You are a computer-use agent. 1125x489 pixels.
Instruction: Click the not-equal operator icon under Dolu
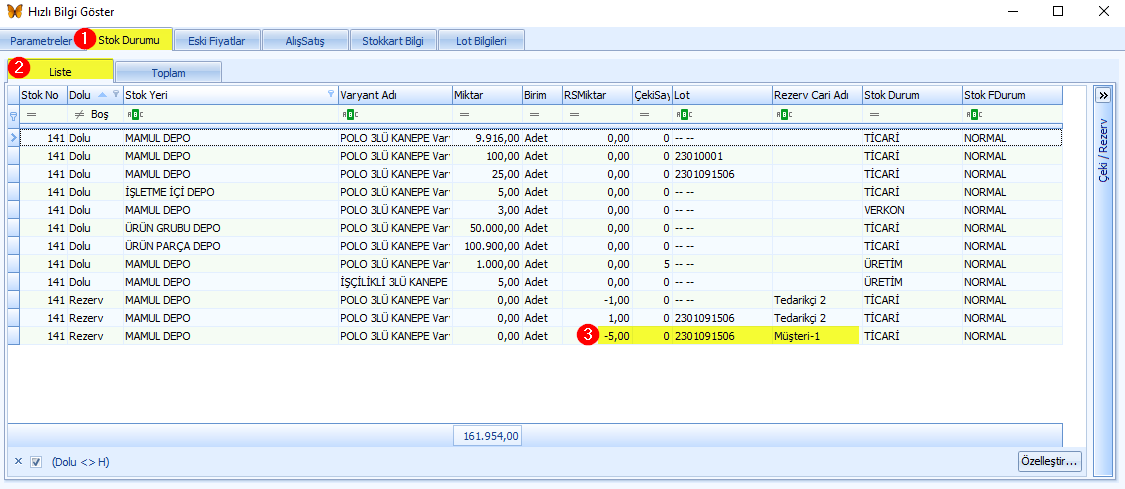click(80, 114)
